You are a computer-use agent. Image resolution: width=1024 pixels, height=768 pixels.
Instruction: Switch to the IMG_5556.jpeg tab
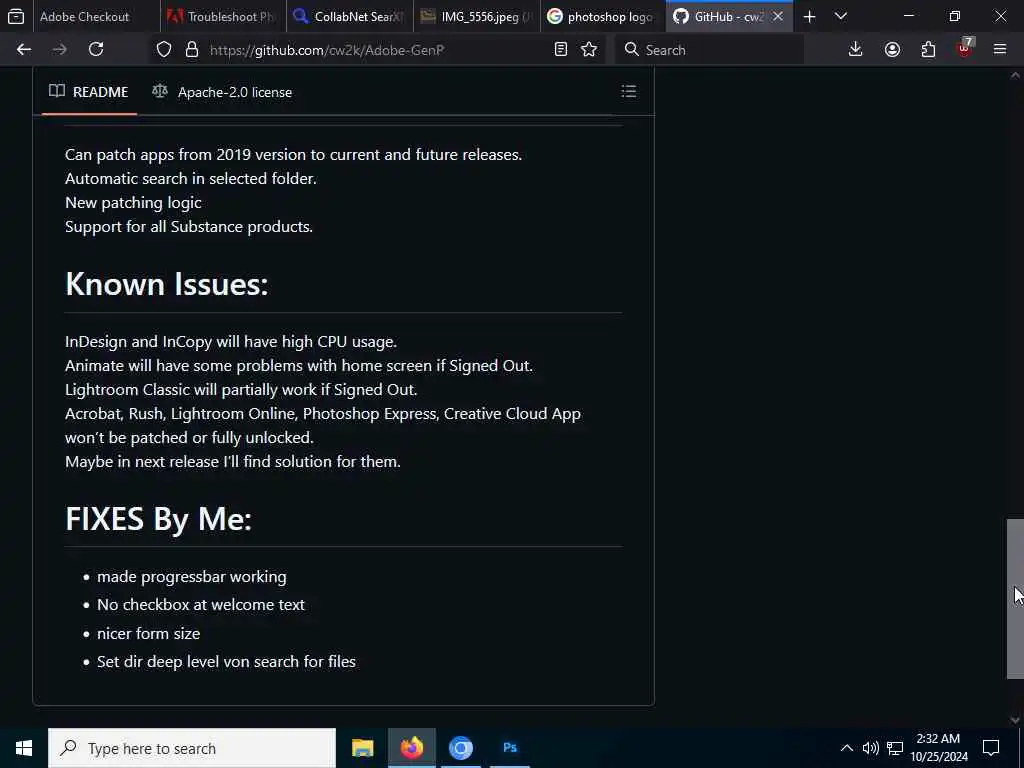pos(477,17)
